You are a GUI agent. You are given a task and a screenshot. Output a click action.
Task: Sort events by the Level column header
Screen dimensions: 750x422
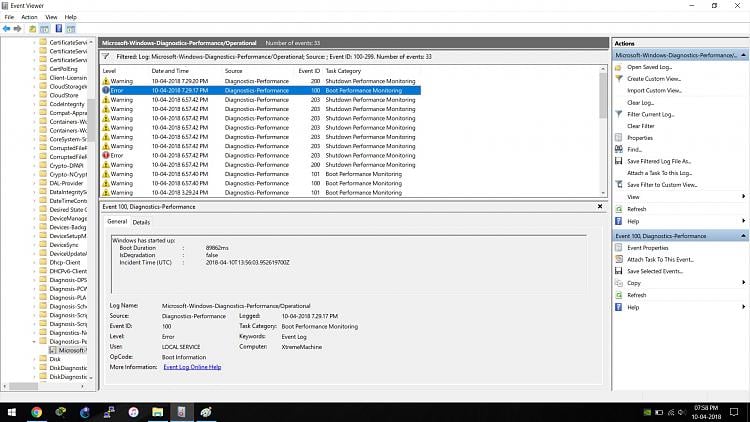point(109,71)
